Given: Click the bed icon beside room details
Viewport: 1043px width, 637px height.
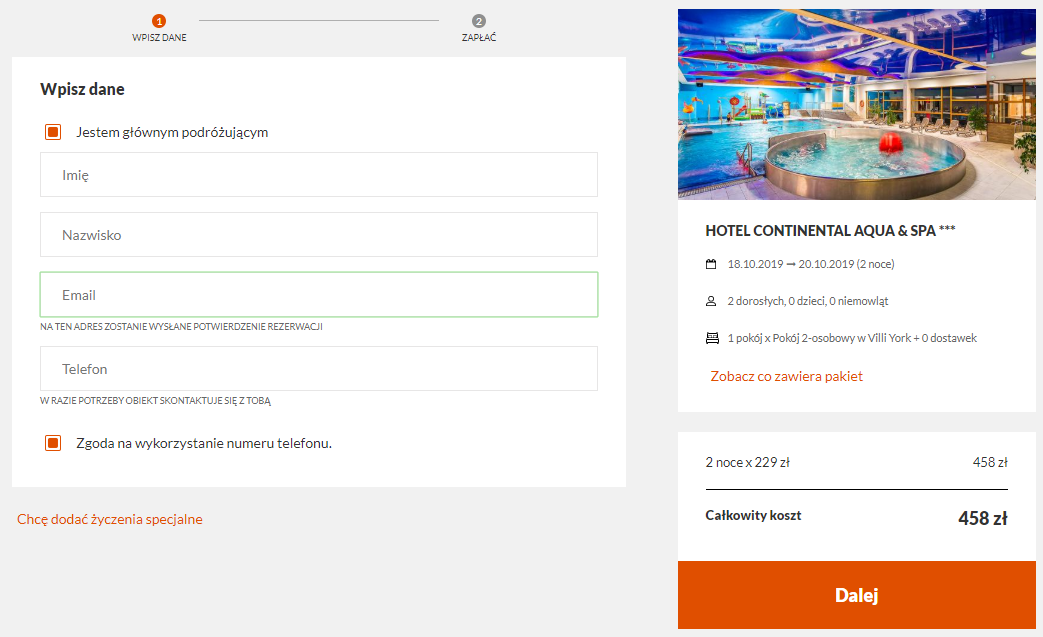Looking at the screenshot, I should tap(712, 338).
